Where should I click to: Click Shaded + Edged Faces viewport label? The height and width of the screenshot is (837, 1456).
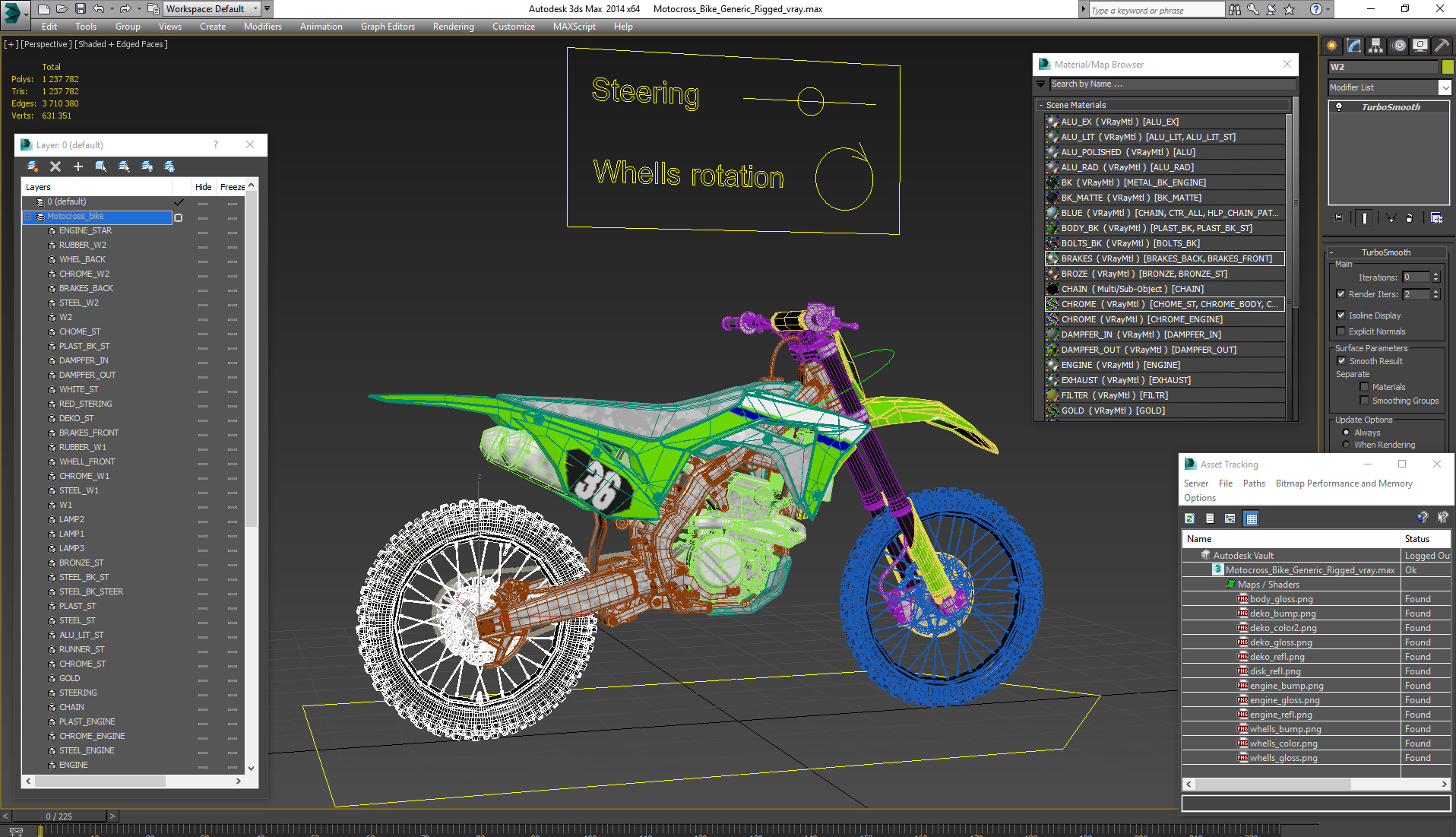[121, 44]
